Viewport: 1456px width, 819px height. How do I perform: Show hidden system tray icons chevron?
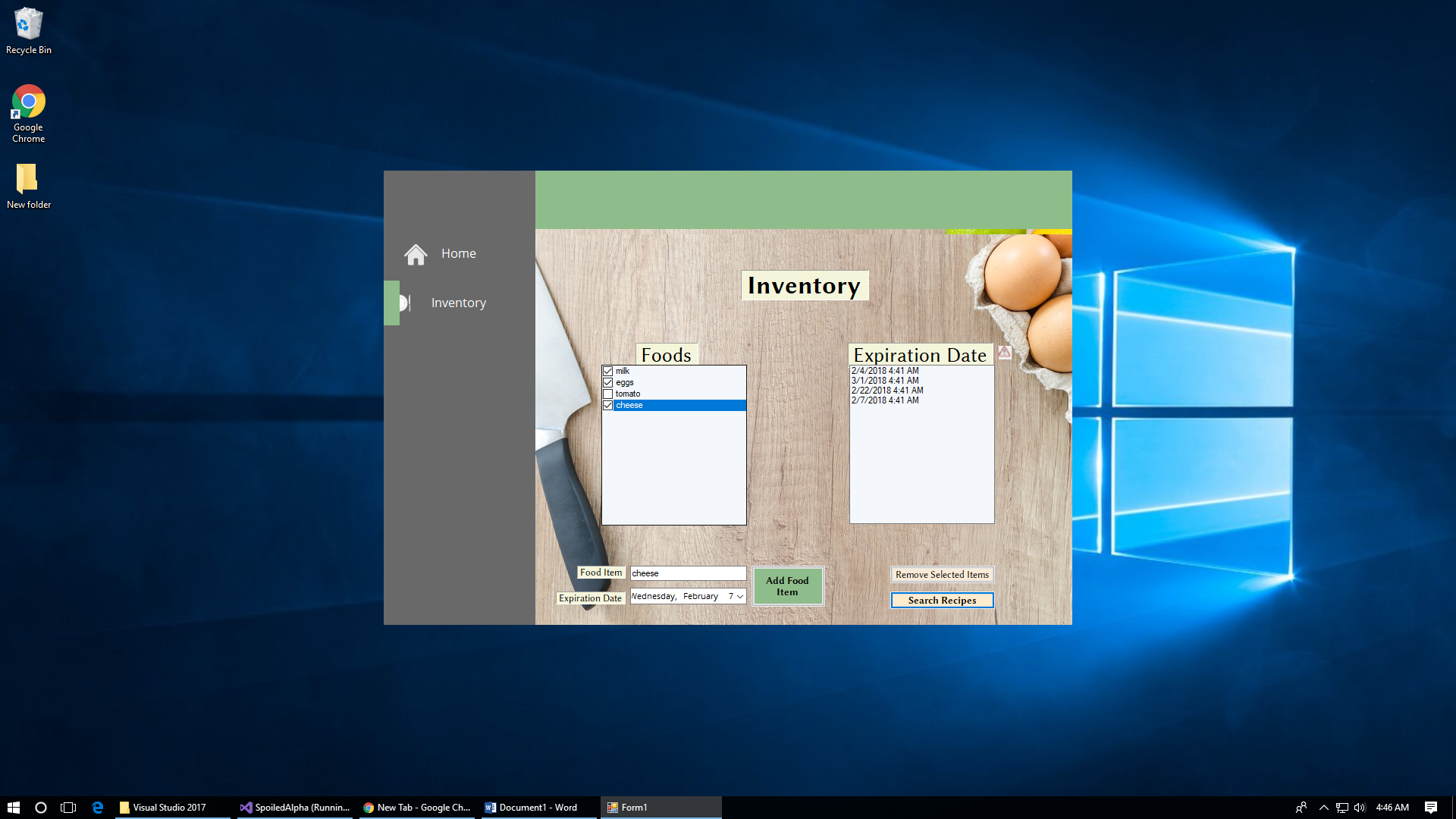(1323, 808)
